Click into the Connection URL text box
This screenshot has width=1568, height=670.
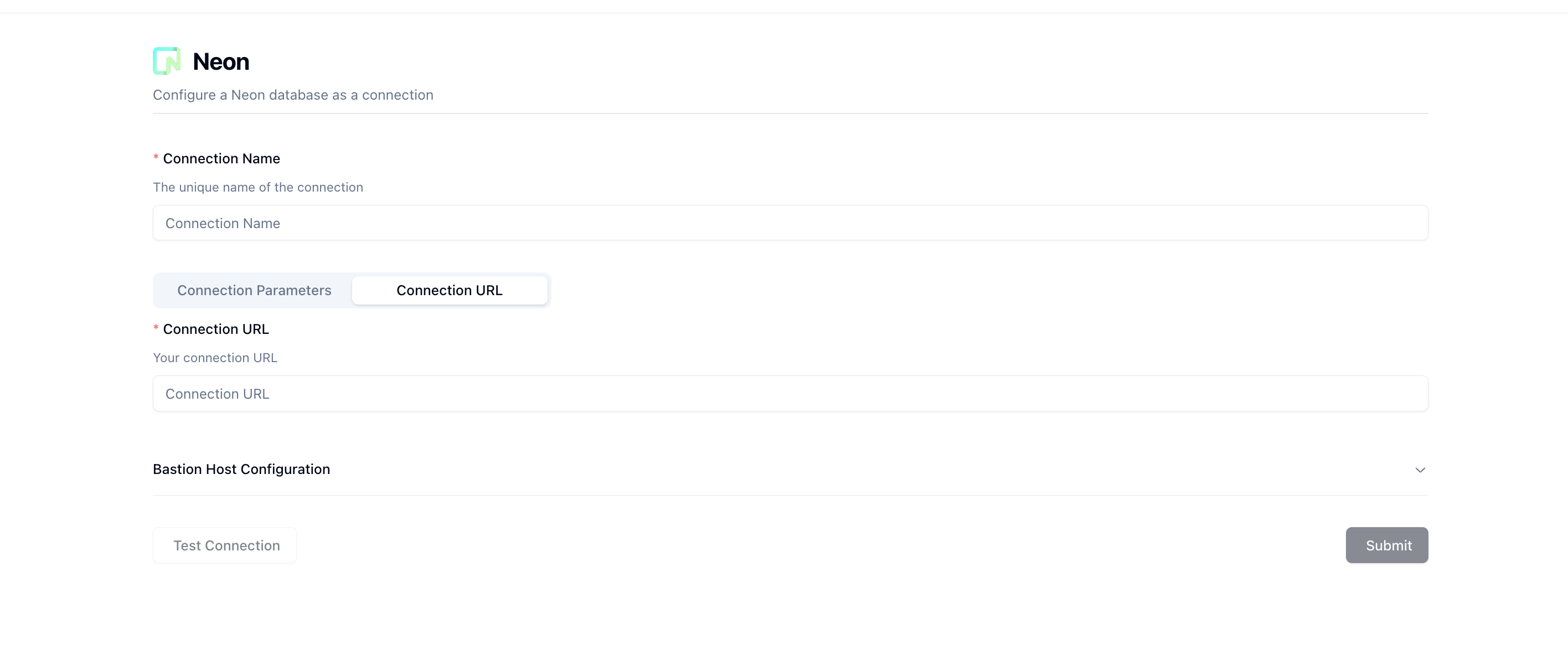click(790, 393)
